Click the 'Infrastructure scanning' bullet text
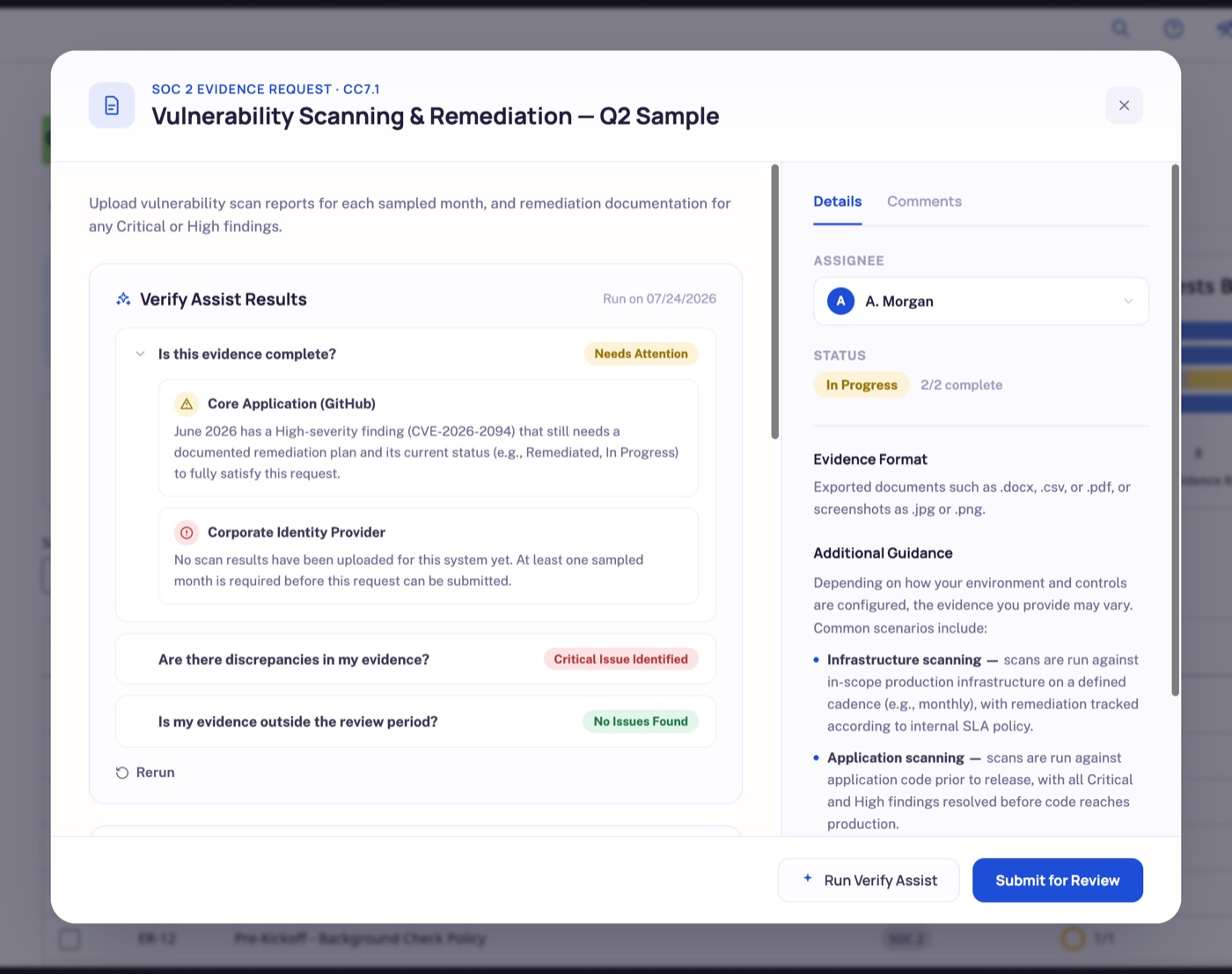 point(904,660)
